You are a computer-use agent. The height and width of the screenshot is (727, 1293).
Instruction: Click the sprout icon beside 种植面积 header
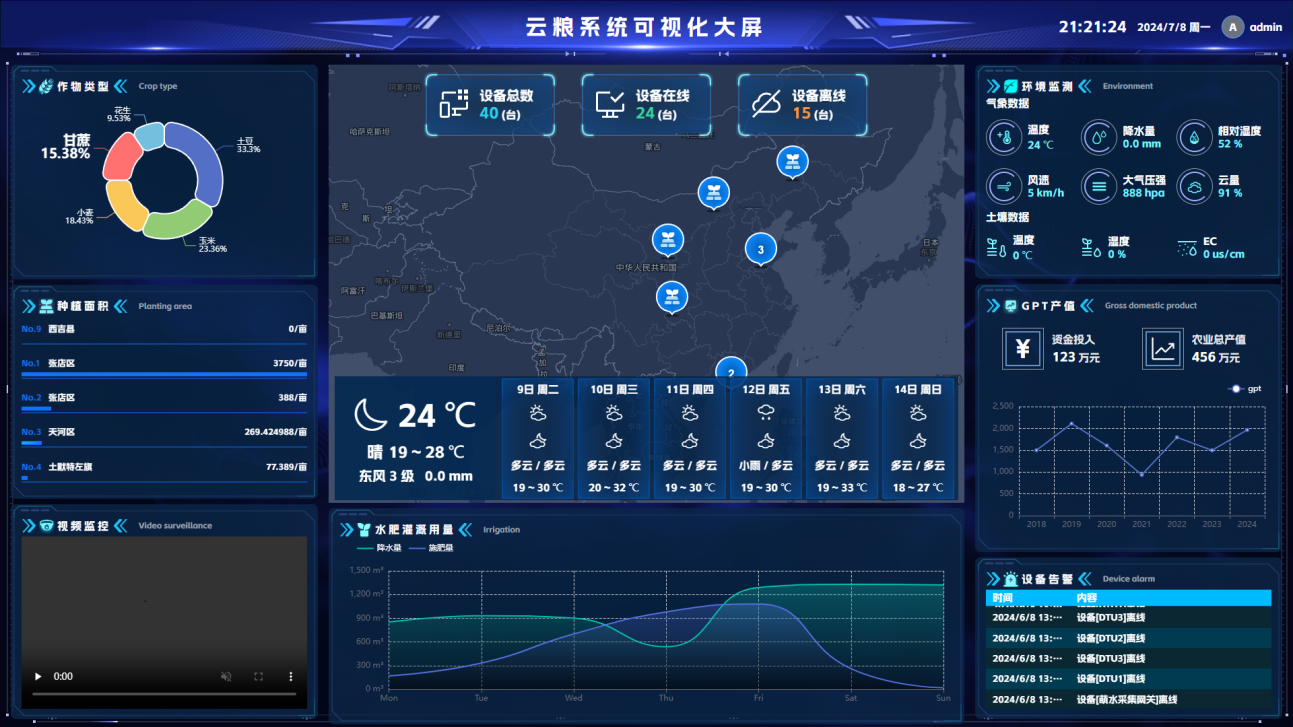tap(46, 306)
